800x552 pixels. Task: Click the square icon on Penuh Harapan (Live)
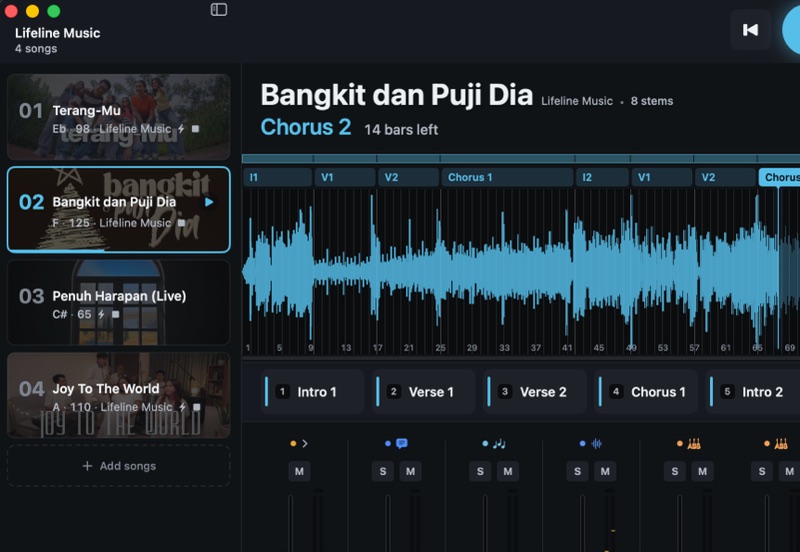tap(115, 314)
